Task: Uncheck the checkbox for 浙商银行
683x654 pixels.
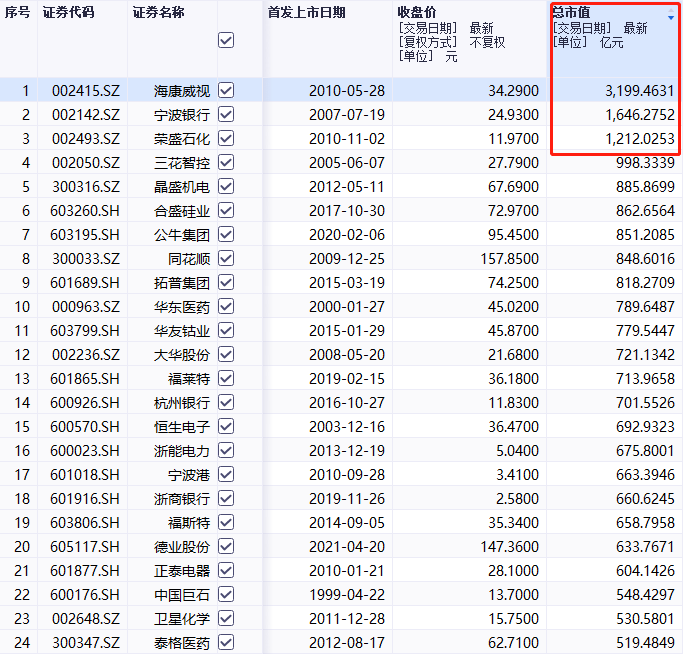Action: point(226,498)
